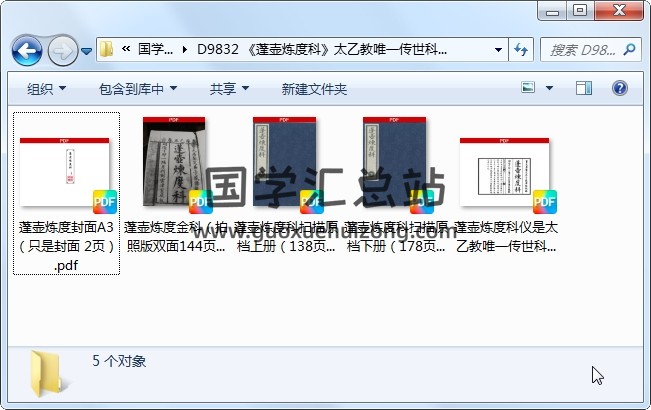Expand the address bar history dropdown arrow
The height and width of the screenshot is (410, 651).
(498, 50)
